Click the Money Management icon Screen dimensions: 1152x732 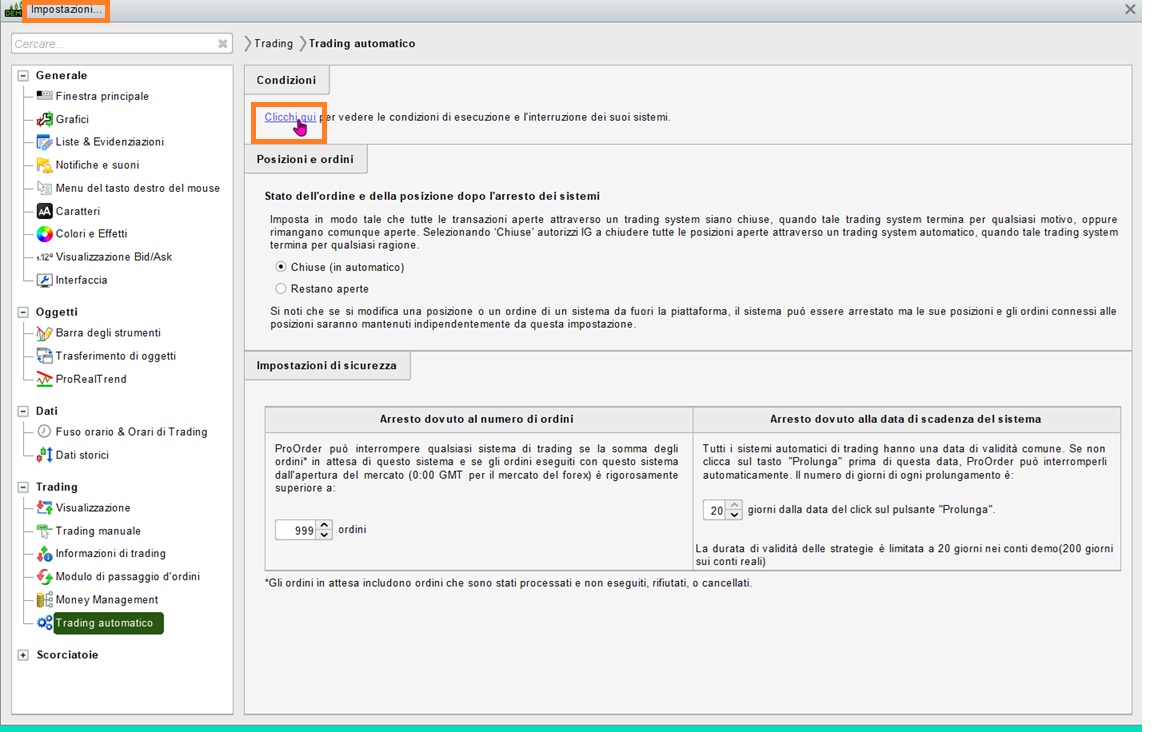click(x=44, y=600)
